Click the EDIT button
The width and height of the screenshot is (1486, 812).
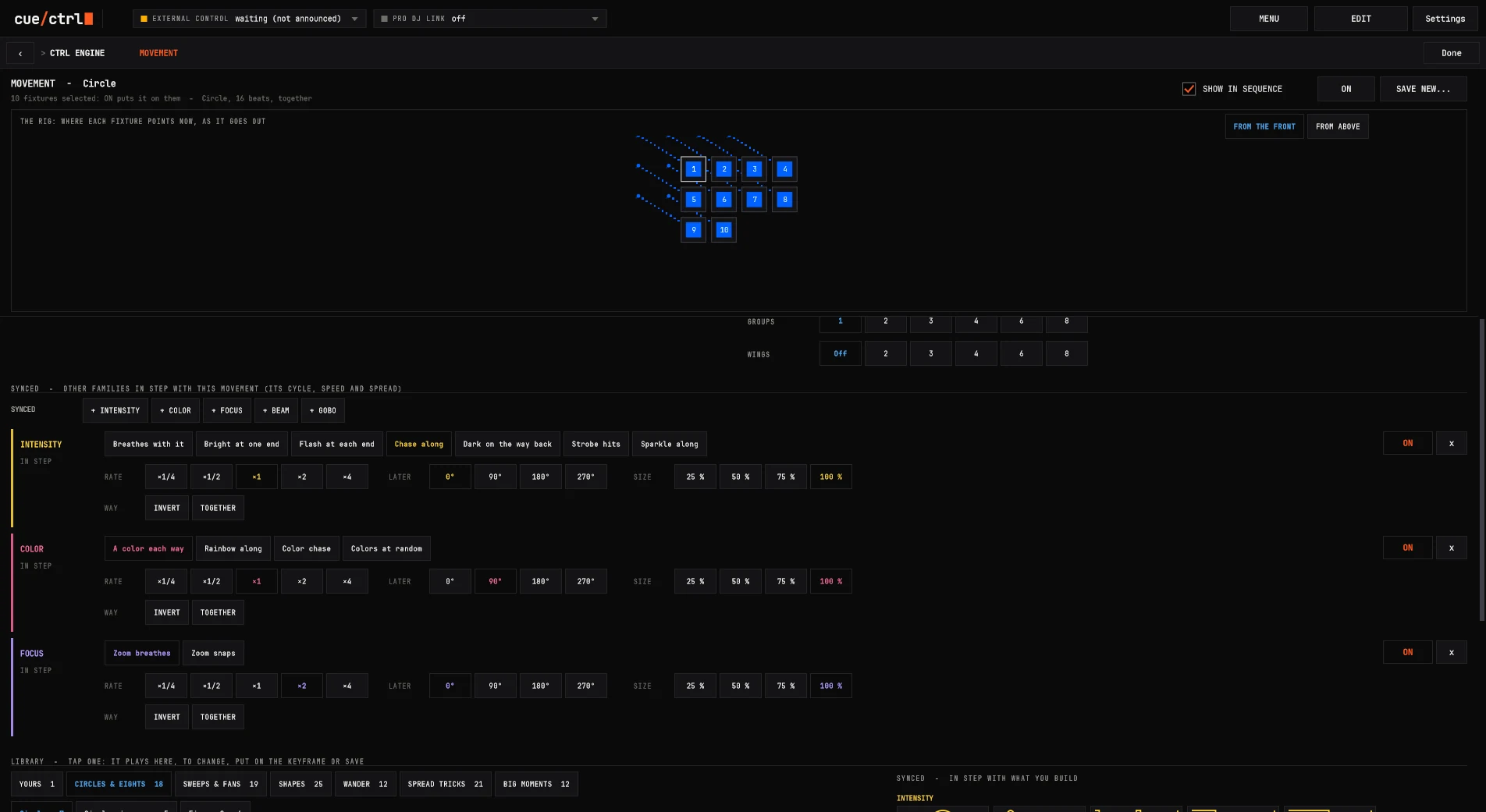pyautogui.click(x=1360, y=19)
